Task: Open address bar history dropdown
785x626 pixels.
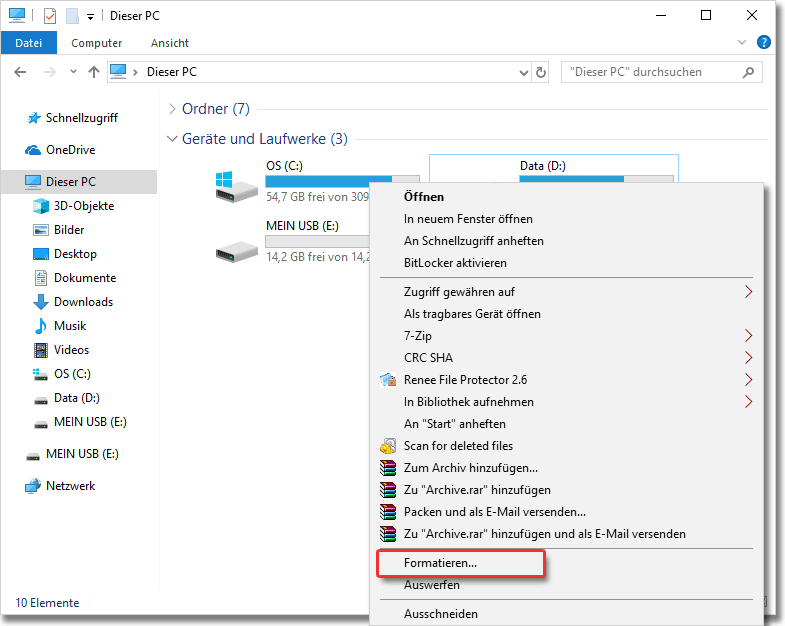Action: tap(524, 73)
